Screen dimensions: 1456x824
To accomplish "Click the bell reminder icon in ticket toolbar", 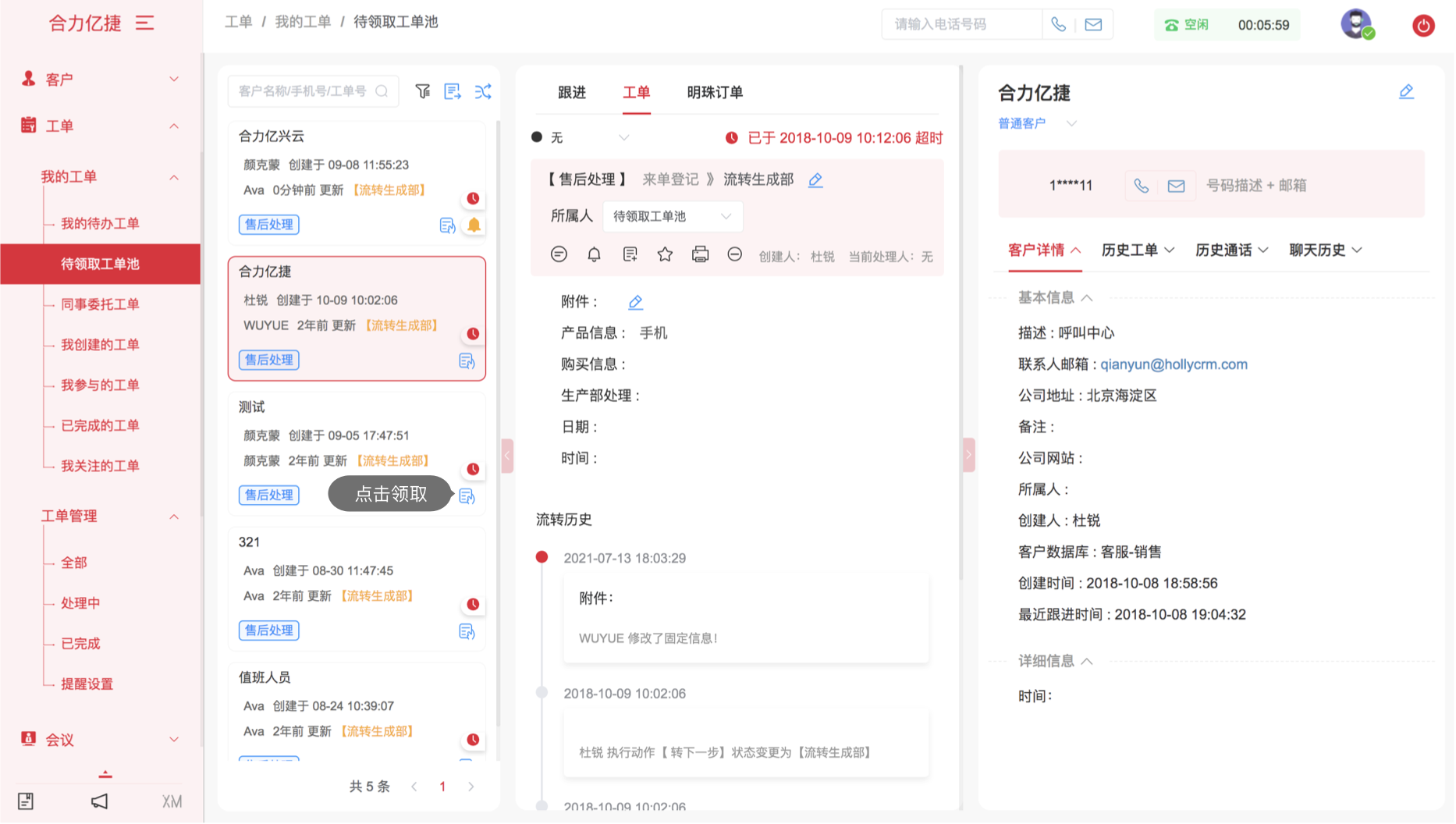I will click(x=594, y=254).
